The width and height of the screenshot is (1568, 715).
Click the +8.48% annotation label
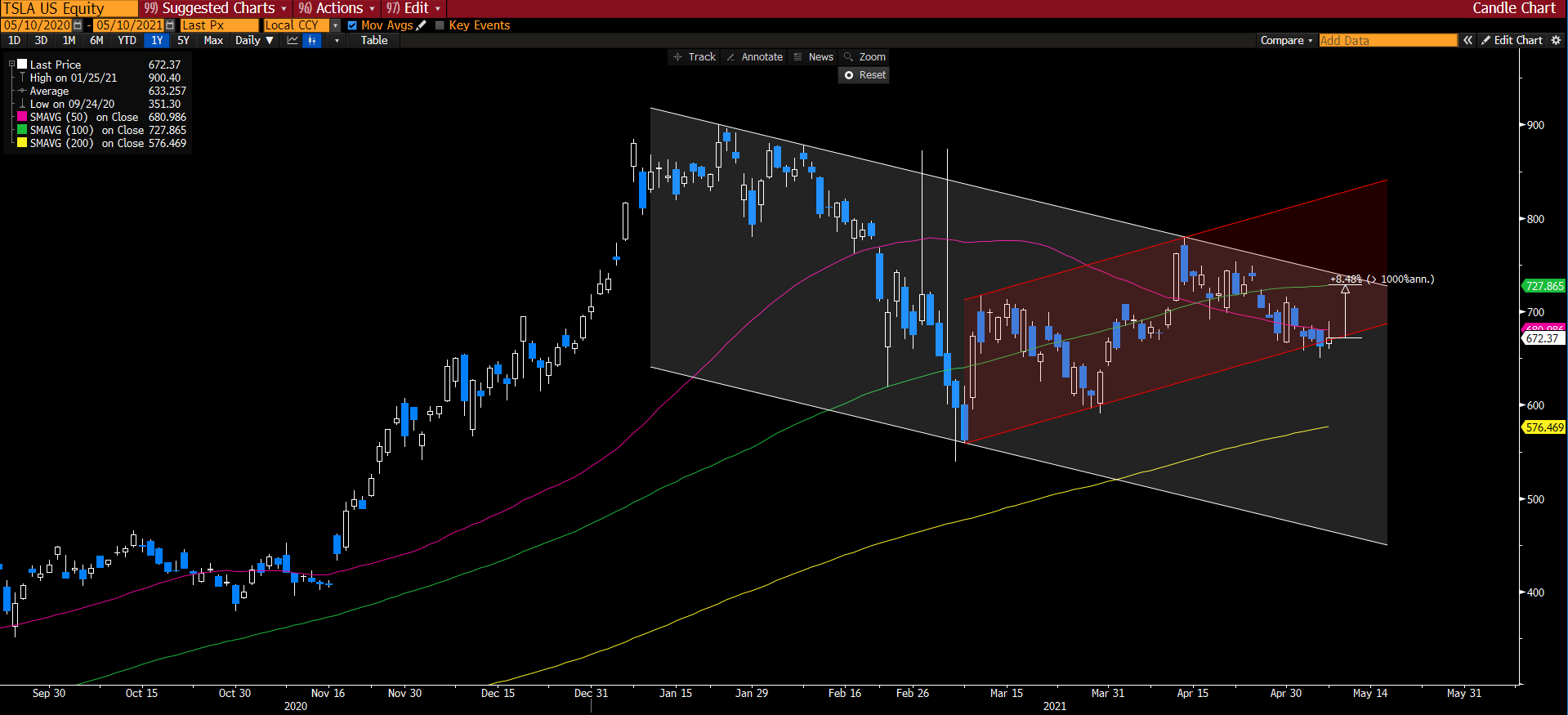click(x=1382, y=279)
